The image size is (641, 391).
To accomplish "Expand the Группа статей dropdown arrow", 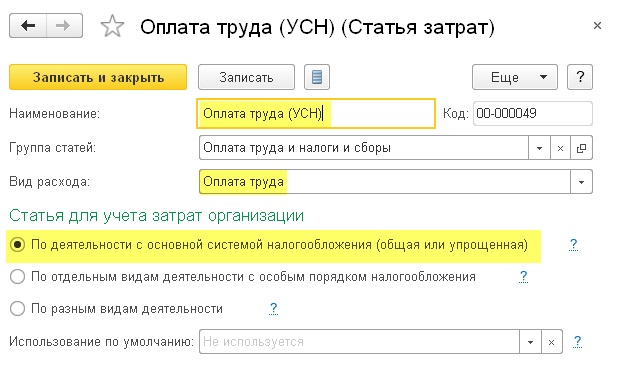I will (x=540, y=148).
